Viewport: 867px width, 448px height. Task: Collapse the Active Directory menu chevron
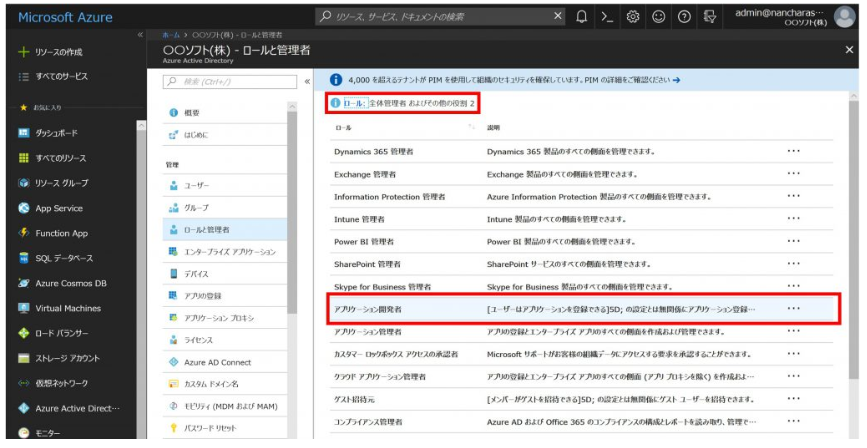pyautogui.click(x=307, y=82)
